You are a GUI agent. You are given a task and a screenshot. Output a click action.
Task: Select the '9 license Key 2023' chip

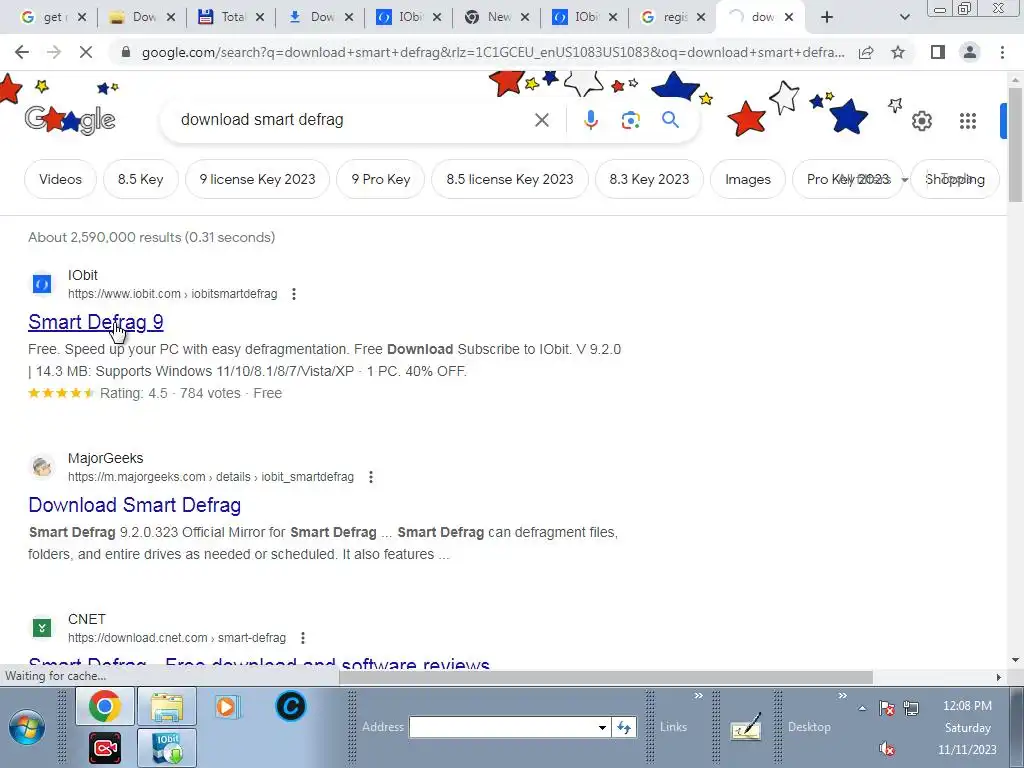pyautogui.click(x=257, y=179)
